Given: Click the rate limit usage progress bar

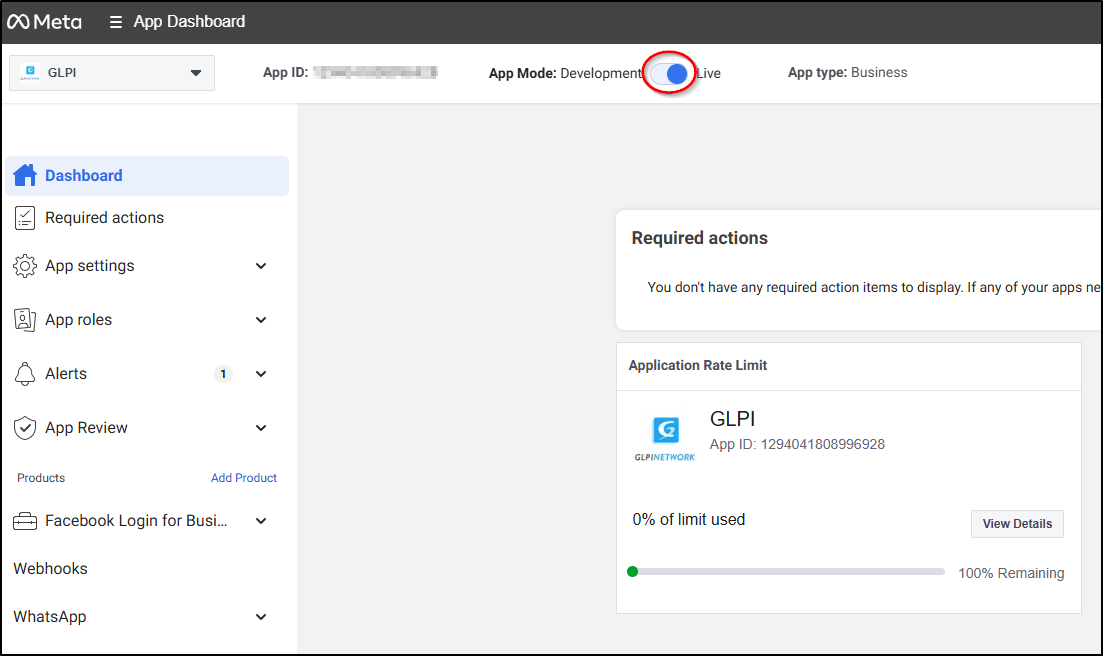Looking at the screenshot, I should click(x=788, y=572).
